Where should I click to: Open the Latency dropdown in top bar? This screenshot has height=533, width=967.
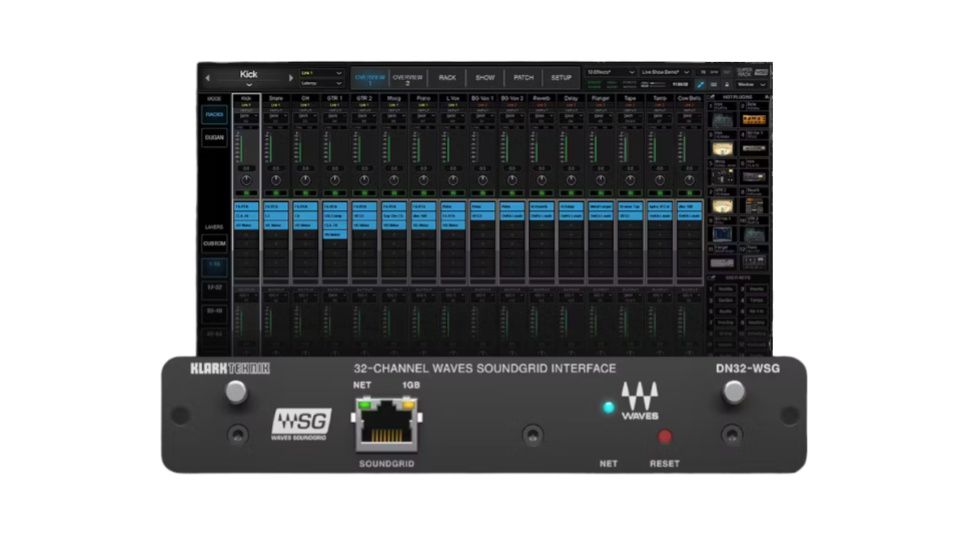321,83
